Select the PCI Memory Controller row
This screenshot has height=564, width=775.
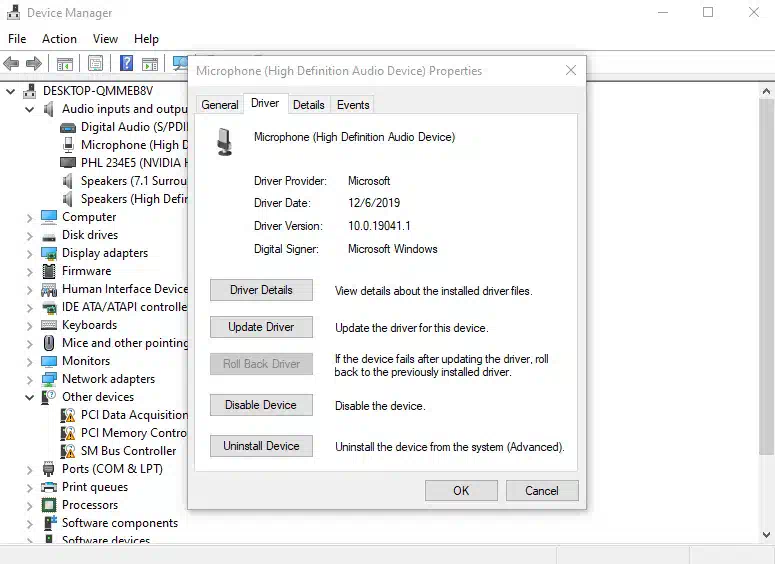(x=124, y=433)
